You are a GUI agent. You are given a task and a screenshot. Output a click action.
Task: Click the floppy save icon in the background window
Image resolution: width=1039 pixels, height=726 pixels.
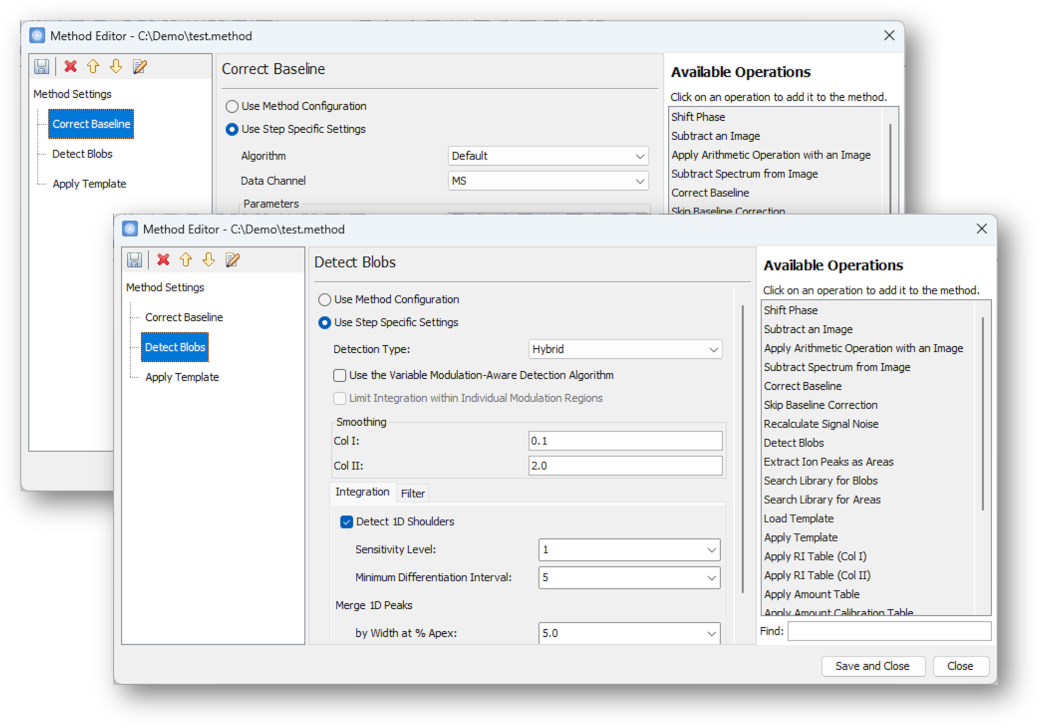pyautogui.click(x=41, y=66)
